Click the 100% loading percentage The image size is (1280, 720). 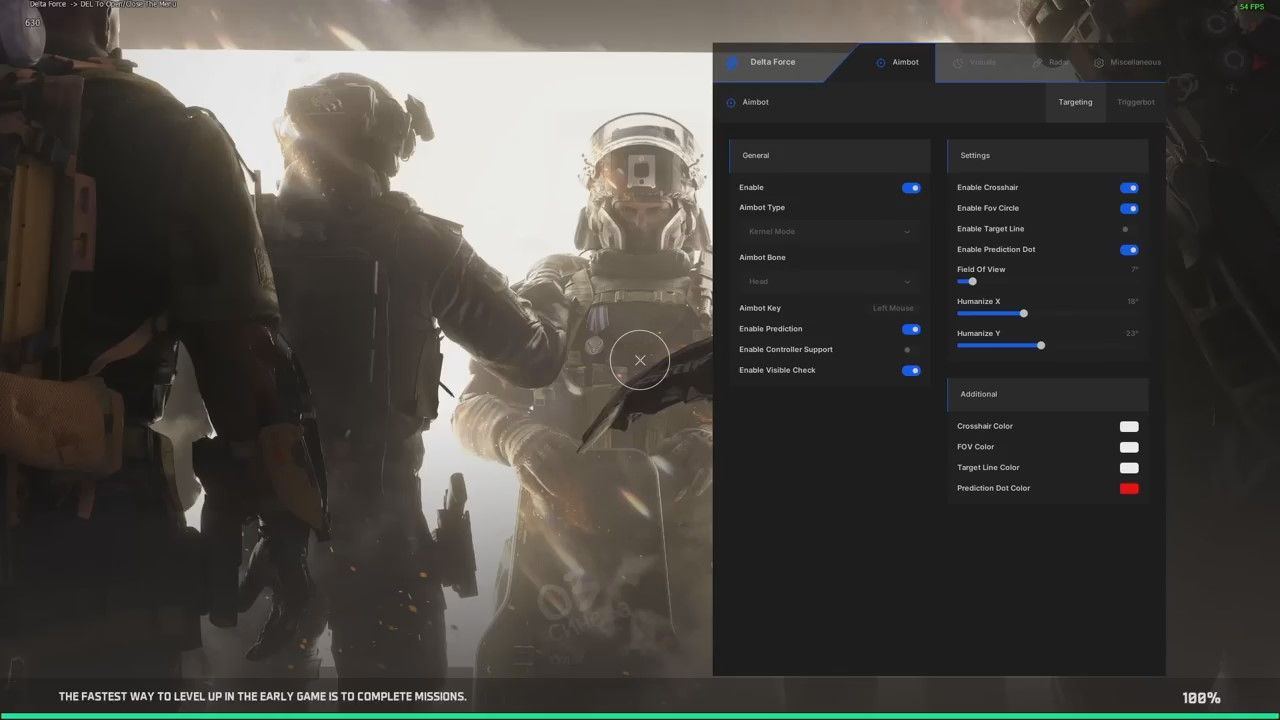tap(1201, 698)
